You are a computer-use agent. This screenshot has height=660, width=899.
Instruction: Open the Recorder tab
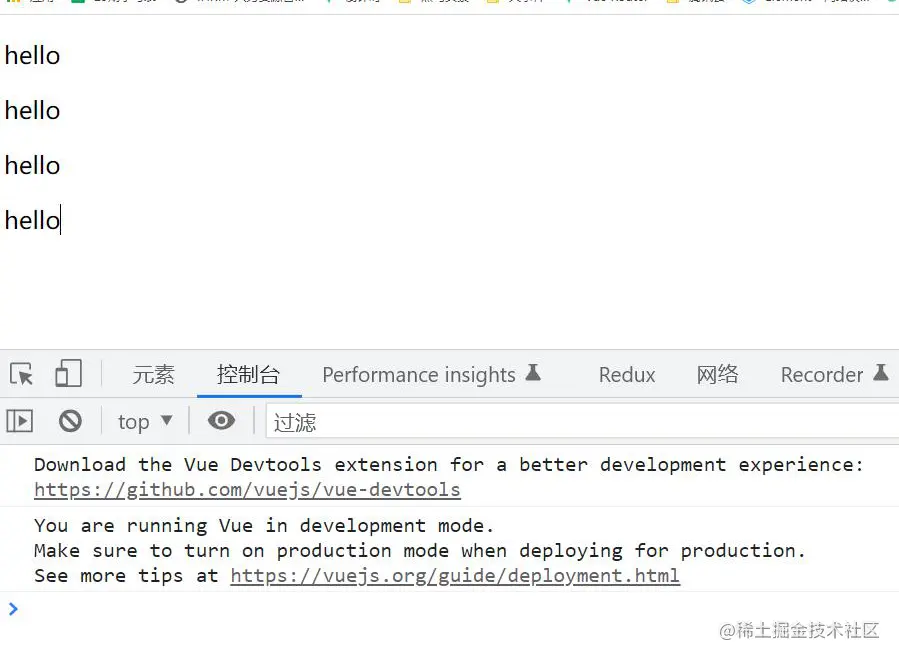(834, 374)
